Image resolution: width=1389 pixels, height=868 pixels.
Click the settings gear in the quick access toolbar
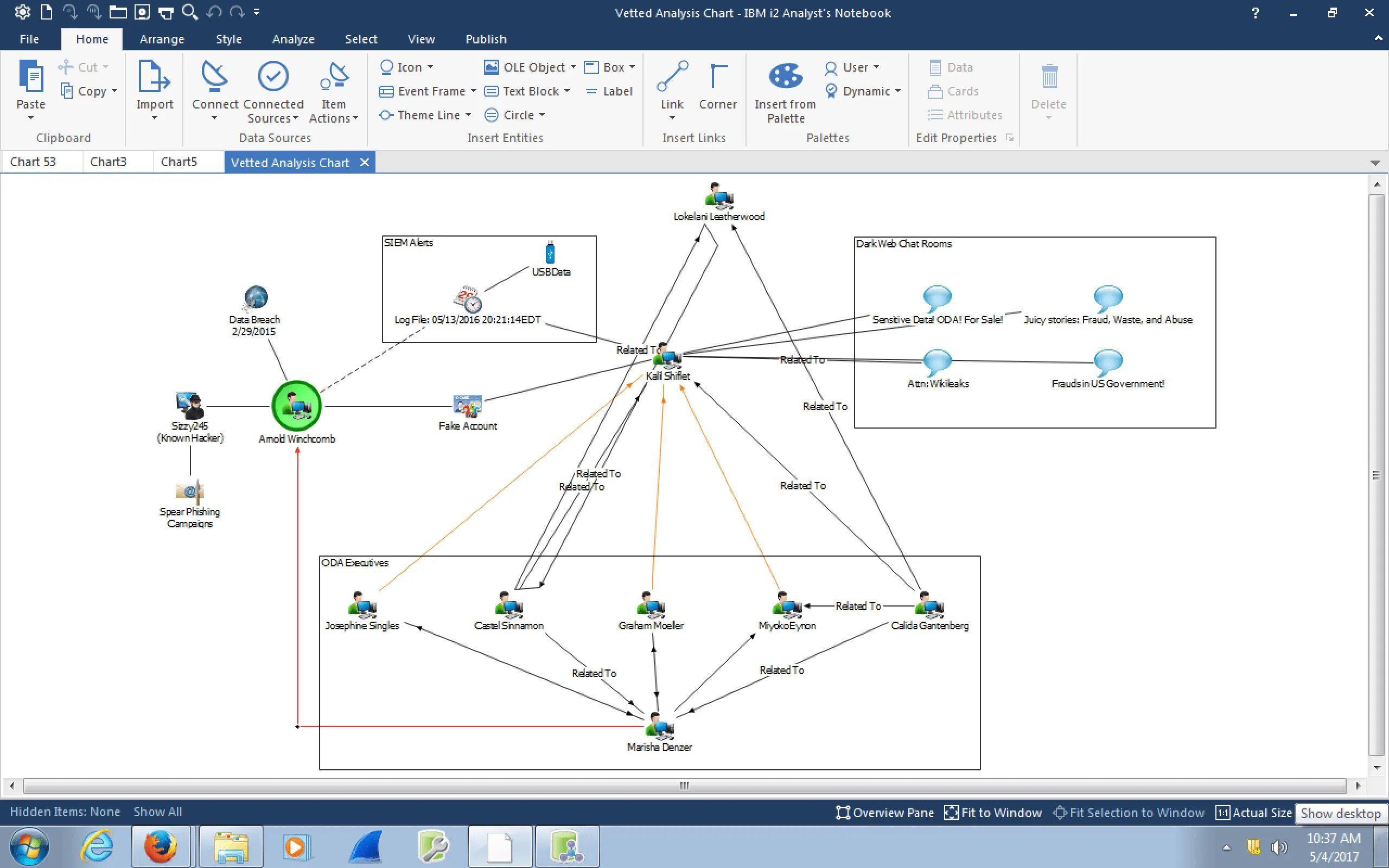point(22,12)
